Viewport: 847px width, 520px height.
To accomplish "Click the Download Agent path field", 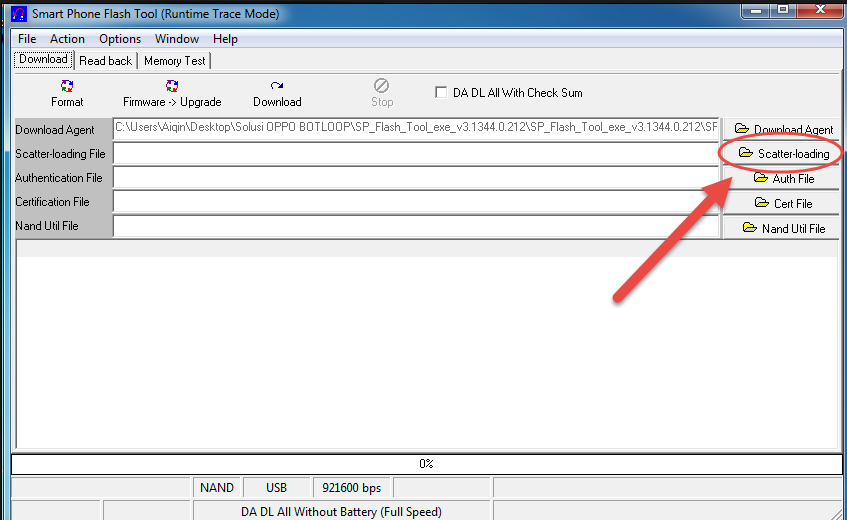I will coord(416,129).
